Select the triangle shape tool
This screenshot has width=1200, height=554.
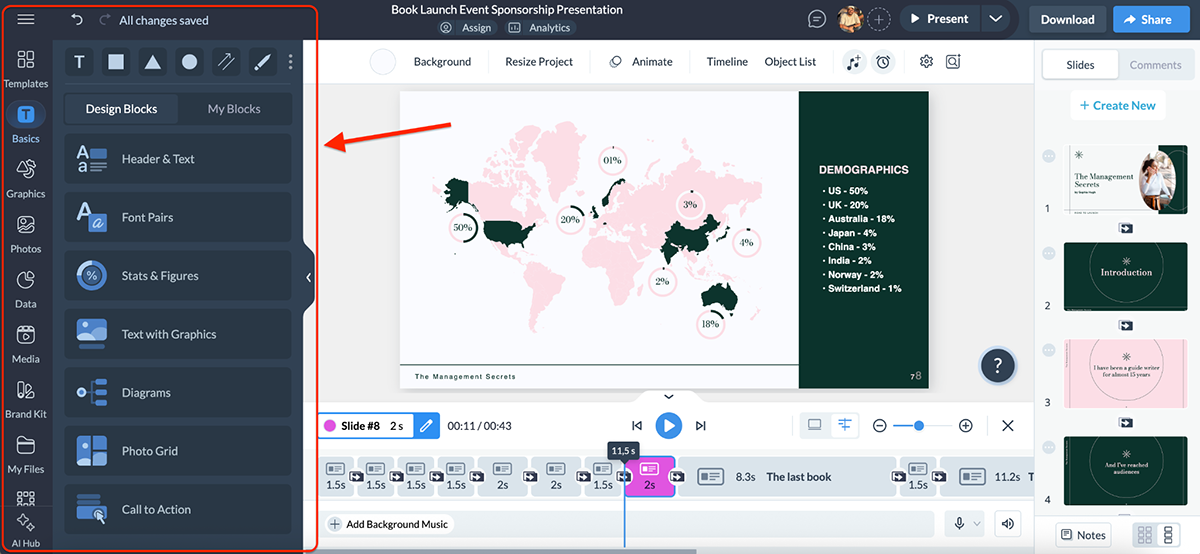pyautogui.click(x=152, y=62)
